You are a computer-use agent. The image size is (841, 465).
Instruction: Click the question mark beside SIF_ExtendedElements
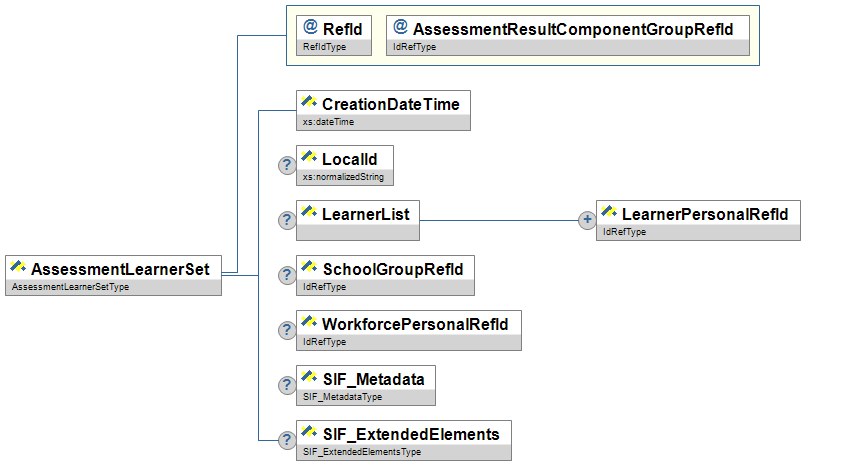[286, 440]
